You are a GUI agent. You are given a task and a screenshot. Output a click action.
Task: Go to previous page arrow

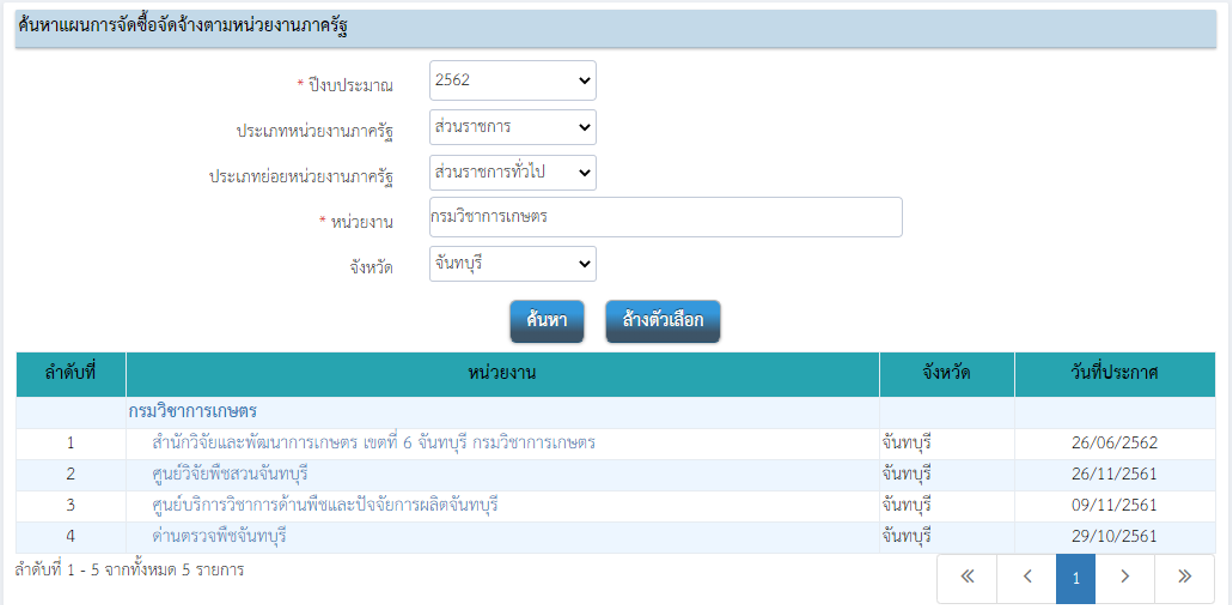[1027, 578]
